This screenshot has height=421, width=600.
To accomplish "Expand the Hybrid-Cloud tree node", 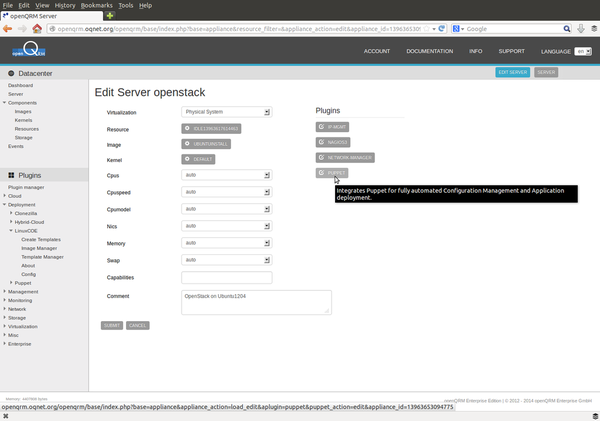I will [11, 222].
